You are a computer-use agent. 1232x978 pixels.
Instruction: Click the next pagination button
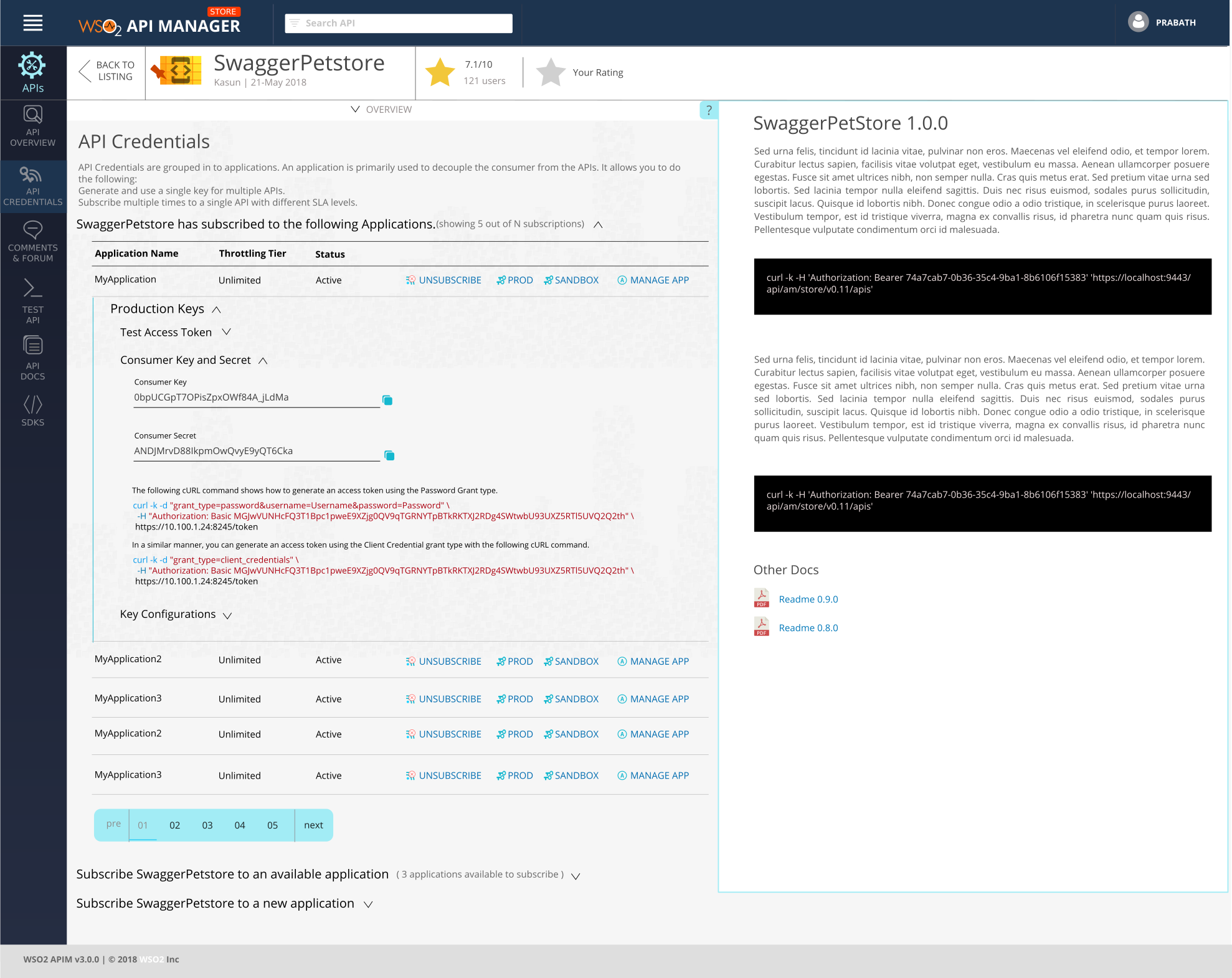tap(313, 825)
